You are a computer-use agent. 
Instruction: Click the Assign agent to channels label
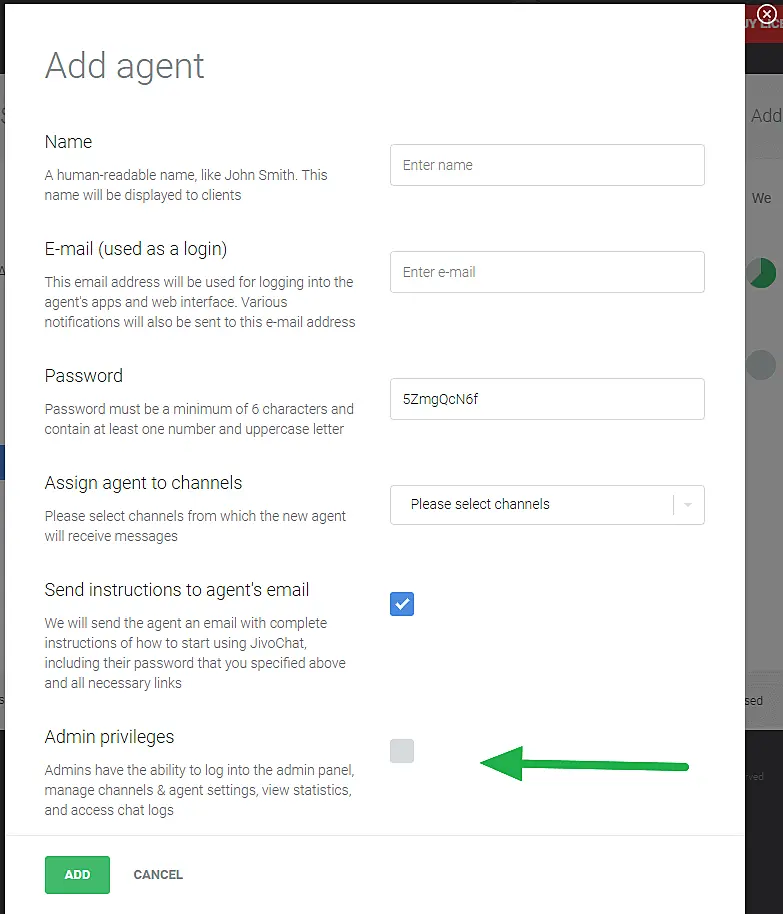pos(143,483)
